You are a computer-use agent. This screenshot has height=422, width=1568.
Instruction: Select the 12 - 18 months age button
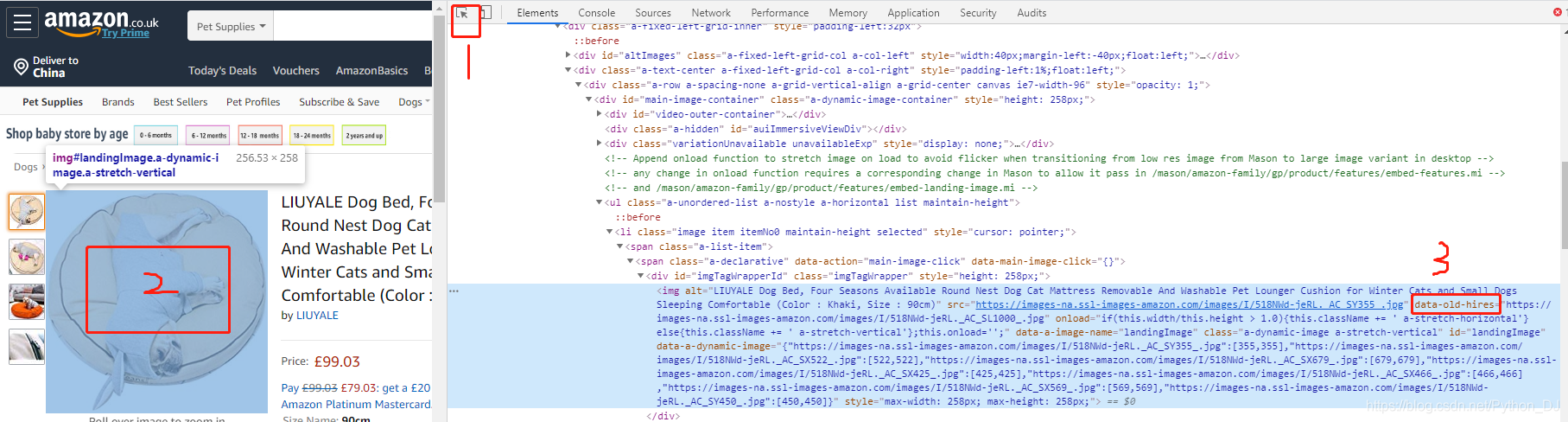pyautogui.click(x=260, y=135)
